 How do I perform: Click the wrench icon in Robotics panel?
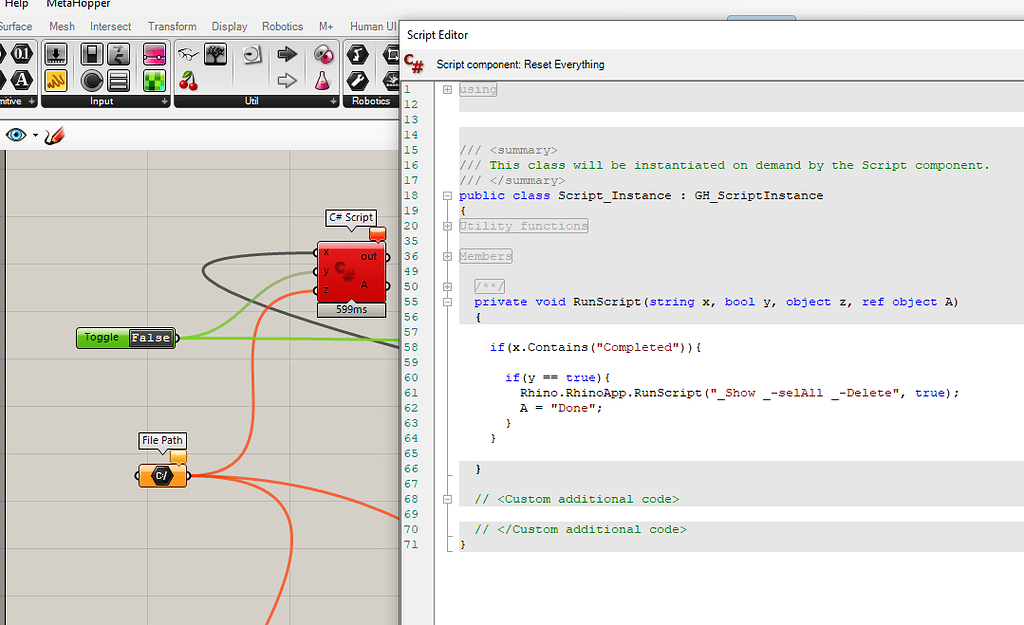tap(357, 80)
